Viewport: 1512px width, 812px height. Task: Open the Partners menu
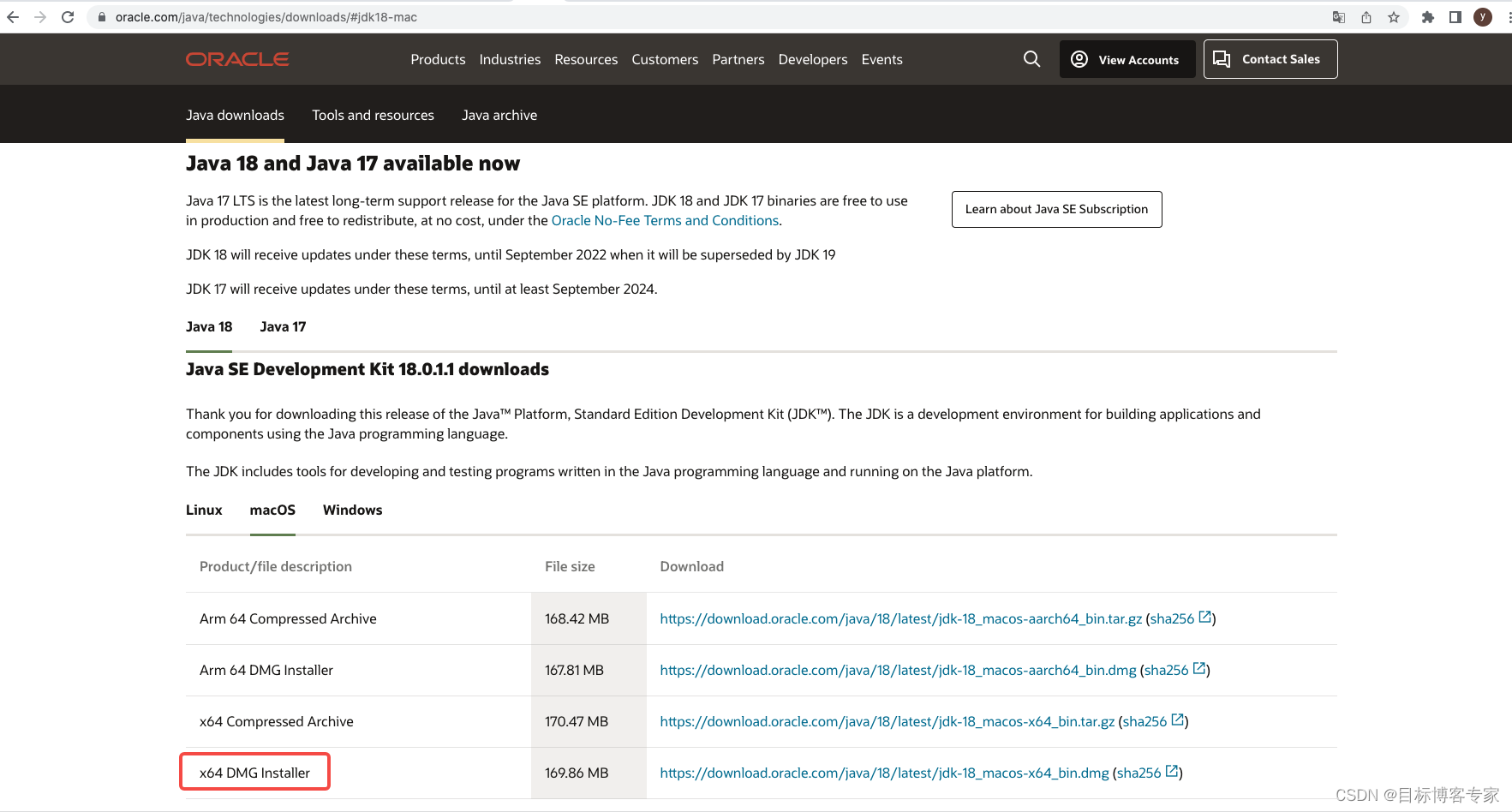coord(738,59)
